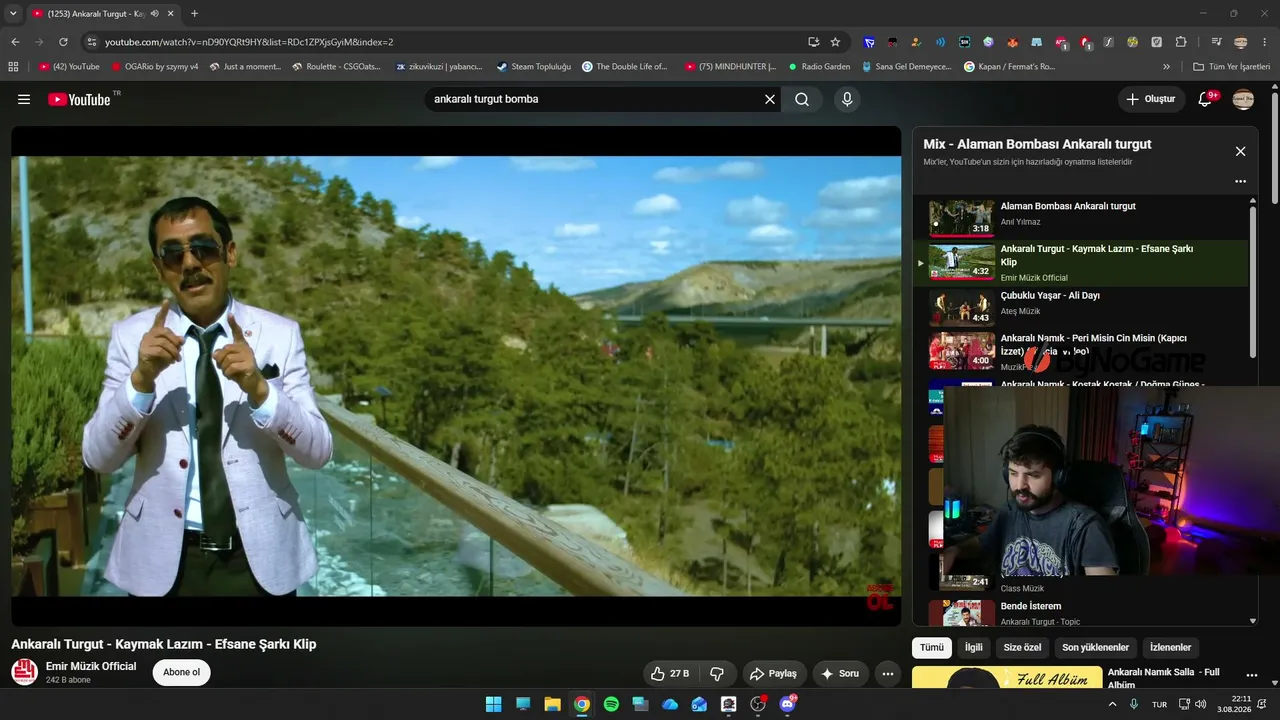Image resolution: width=1280 pixels, height=720 pixels.
Task: Select the Size özel filter chip
Action: click(1022, 647)
